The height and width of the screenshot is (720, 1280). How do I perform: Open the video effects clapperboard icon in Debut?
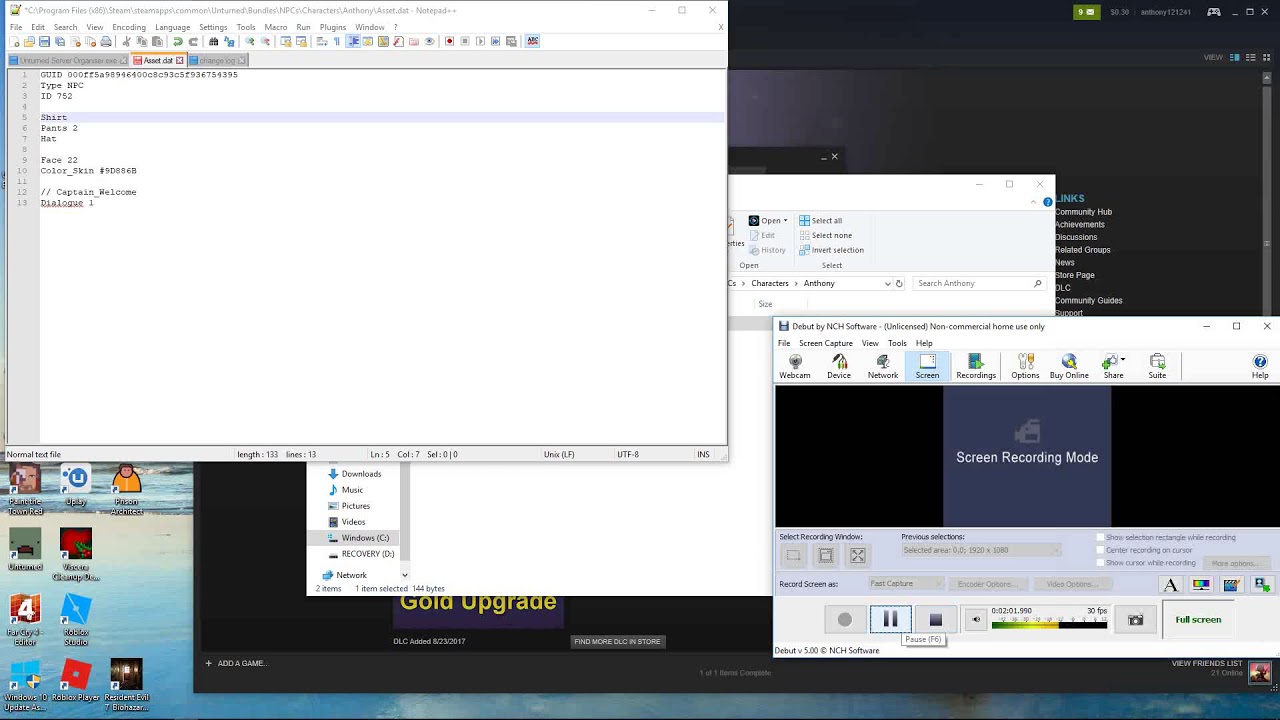pyautogui.click(x=1231, y=585)
